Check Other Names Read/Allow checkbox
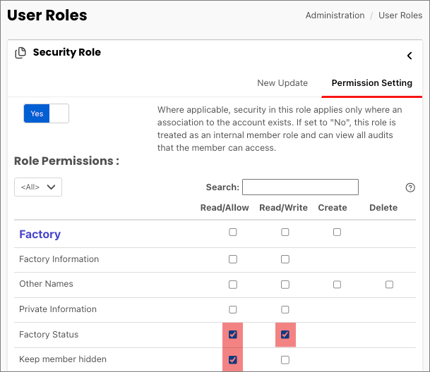The height and width of the screenshot is (372, 430). pos(233,285)
